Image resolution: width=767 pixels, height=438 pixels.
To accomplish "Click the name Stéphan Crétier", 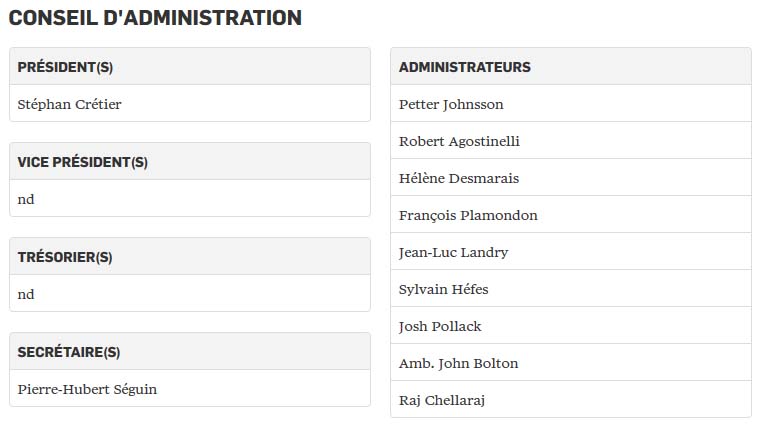I will [x=69, y=104].
